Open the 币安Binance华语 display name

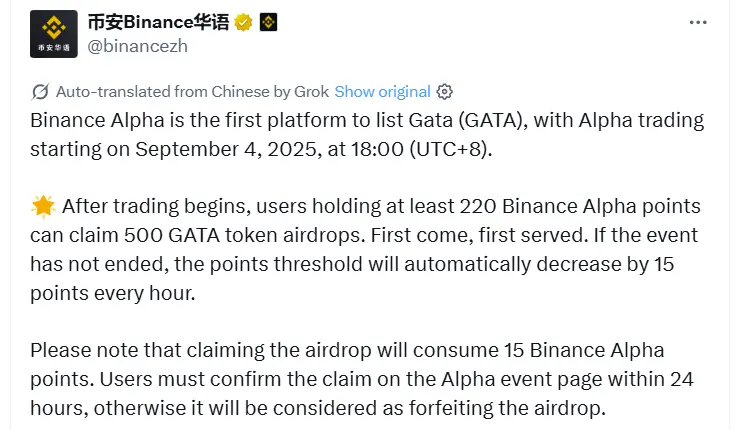tap(159, 22)
